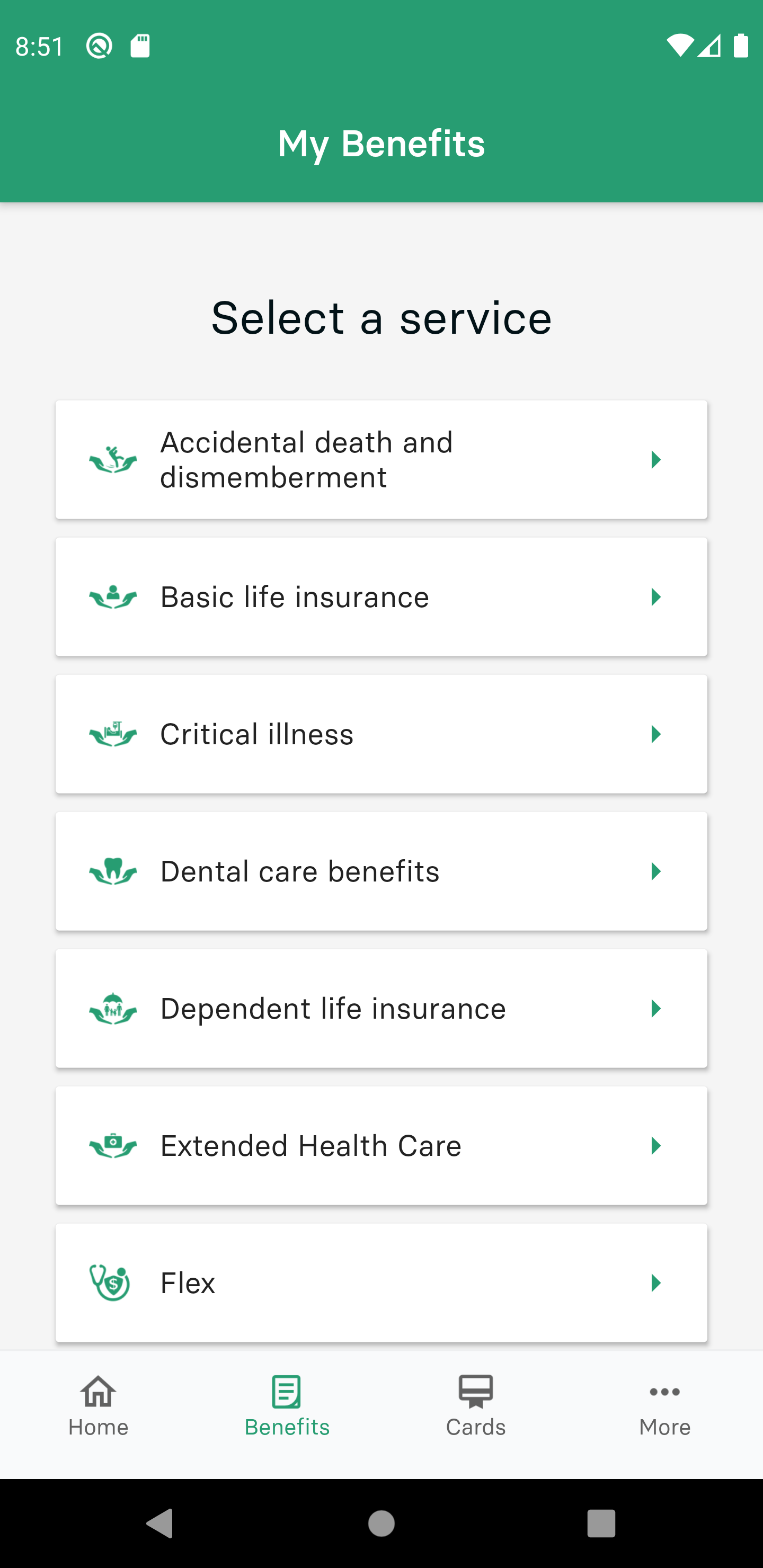763x1568 pixels.
Task: Open the More tab
Action: tap(665, 1406)
